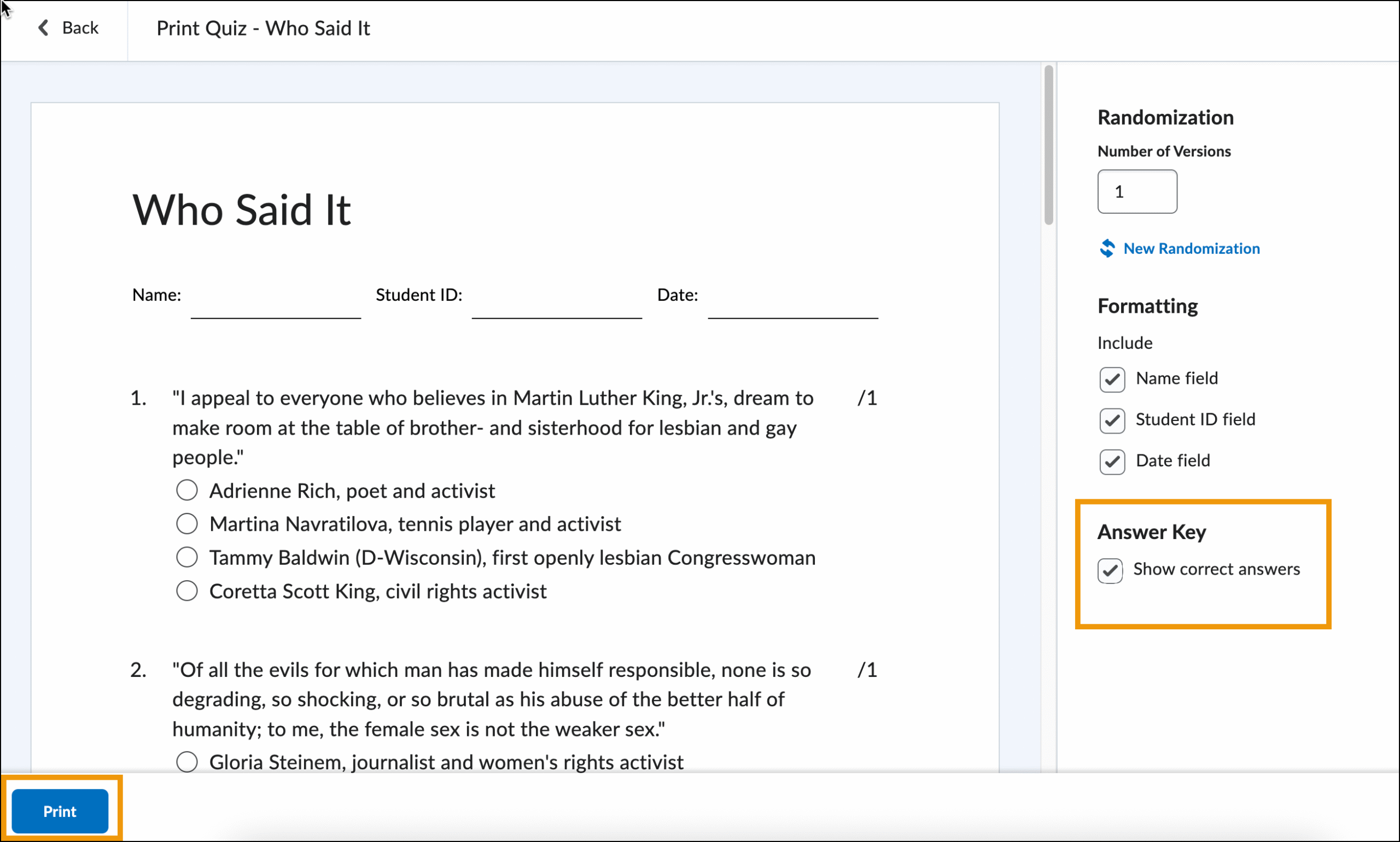Click the New Randomization refresh icon
The height and width of the screenshot is (842, 1400).
(x=1107, y=249)
